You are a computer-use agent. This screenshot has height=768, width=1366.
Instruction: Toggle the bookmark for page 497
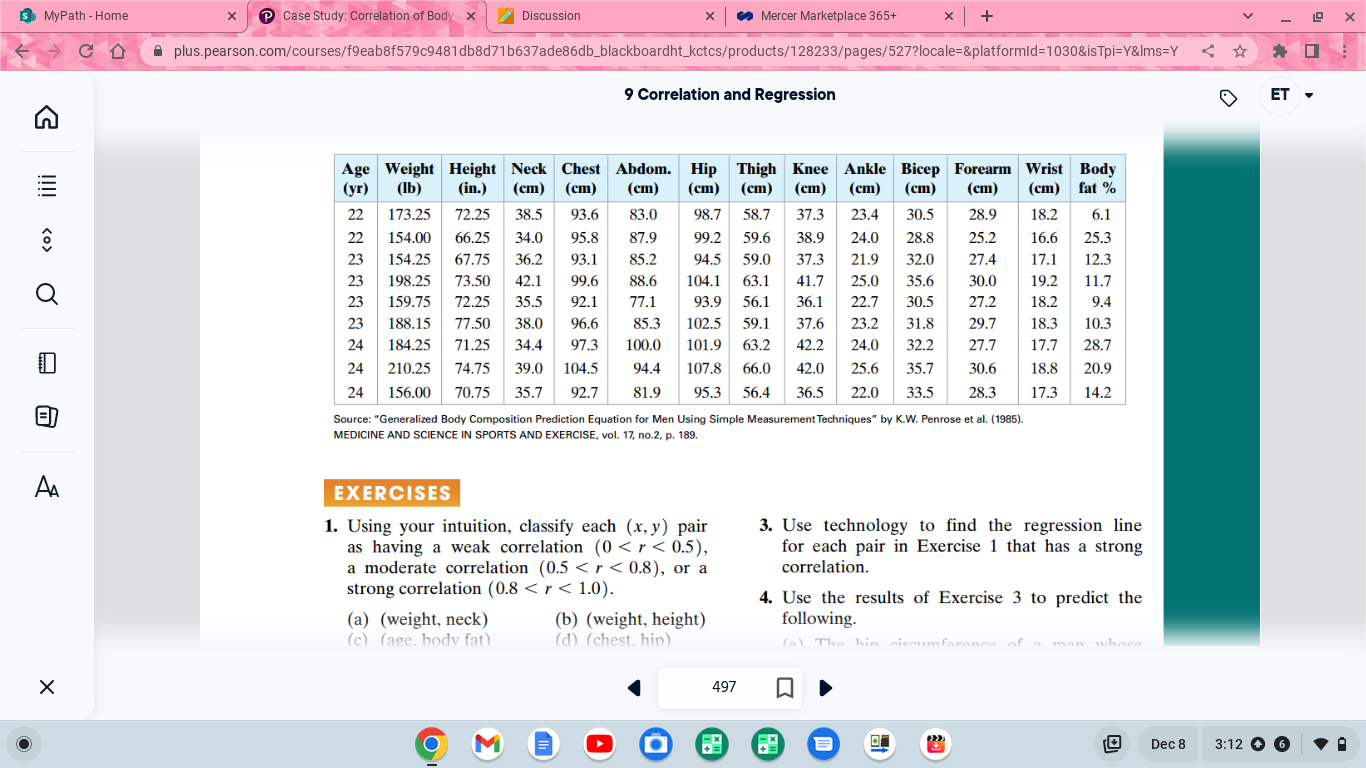point(786,688)
